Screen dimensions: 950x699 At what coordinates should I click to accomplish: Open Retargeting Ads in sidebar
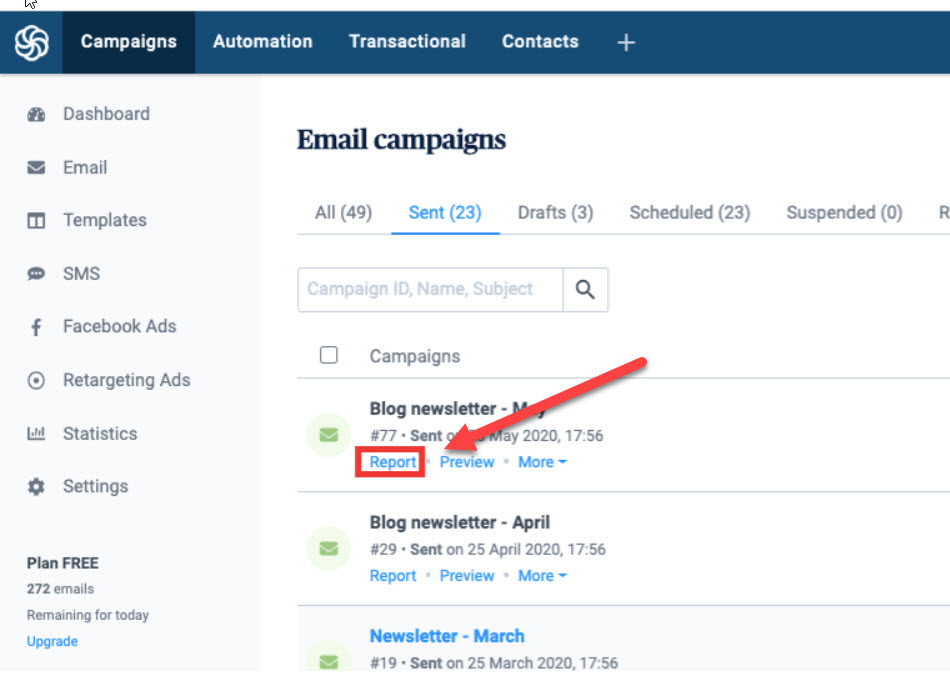click(x=125, y=380)
